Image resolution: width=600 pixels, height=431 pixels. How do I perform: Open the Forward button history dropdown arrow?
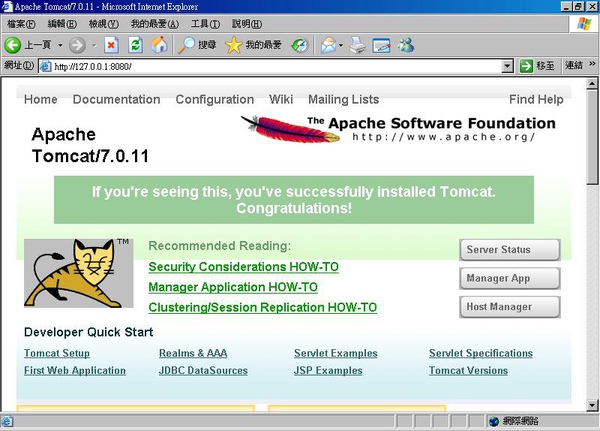point(95,46)
